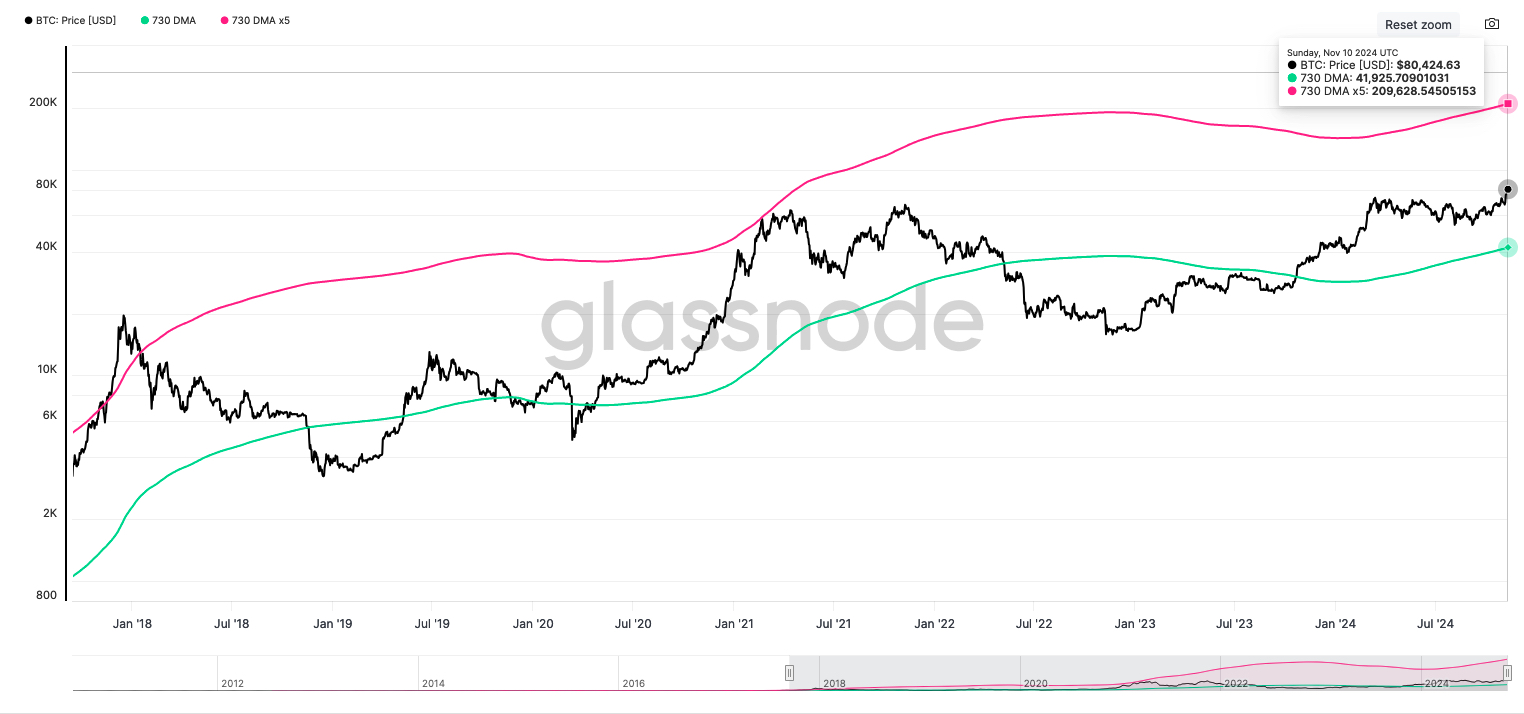Click the Jan '20 x-axis label
Screen dimensions: 1524x714
532,624
